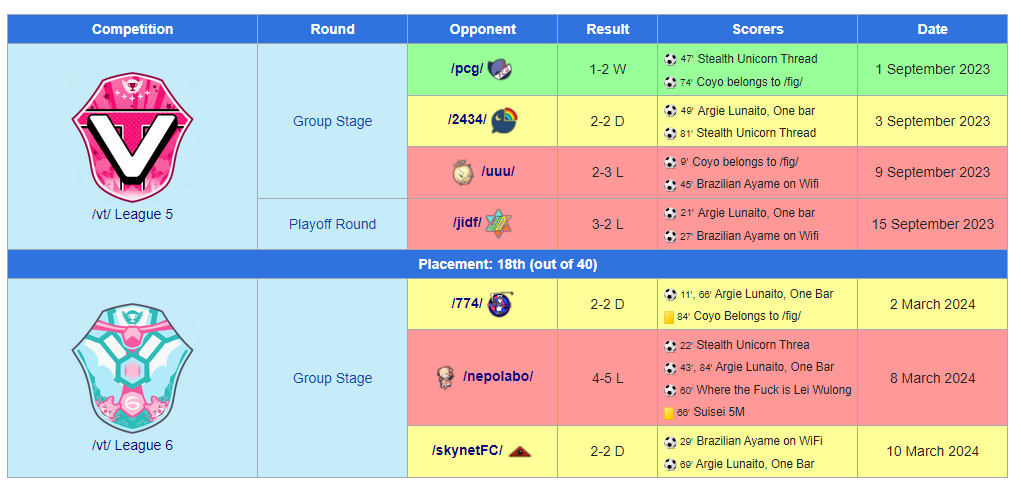The image size is (1021, 490).
Task: Click the Competition column header
Action: pos(132,29)
